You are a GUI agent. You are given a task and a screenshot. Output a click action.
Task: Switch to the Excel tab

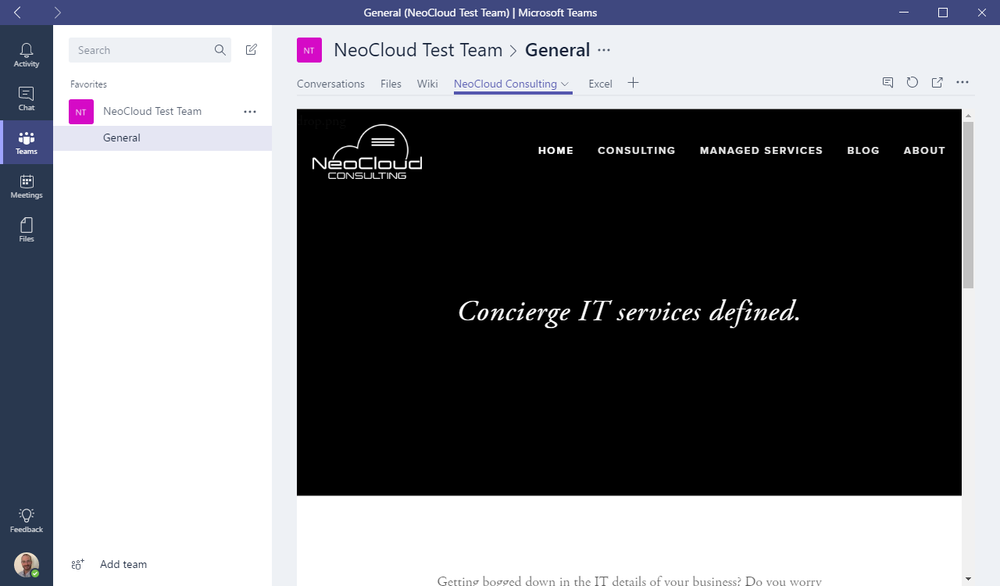click(600, 84)
